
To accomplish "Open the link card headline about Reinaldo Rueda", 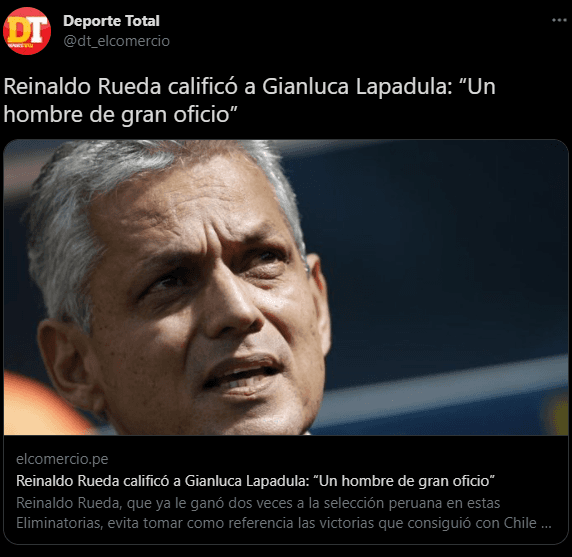I will tap(255, 481).
